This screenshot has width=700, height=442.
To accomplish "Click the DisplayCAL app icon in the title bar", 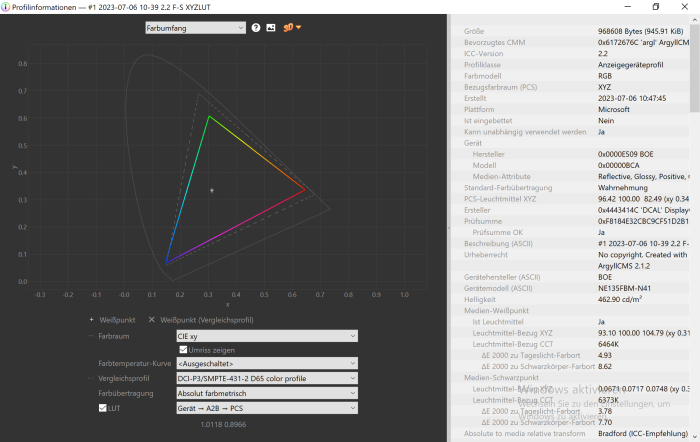I will click(7, 7).
